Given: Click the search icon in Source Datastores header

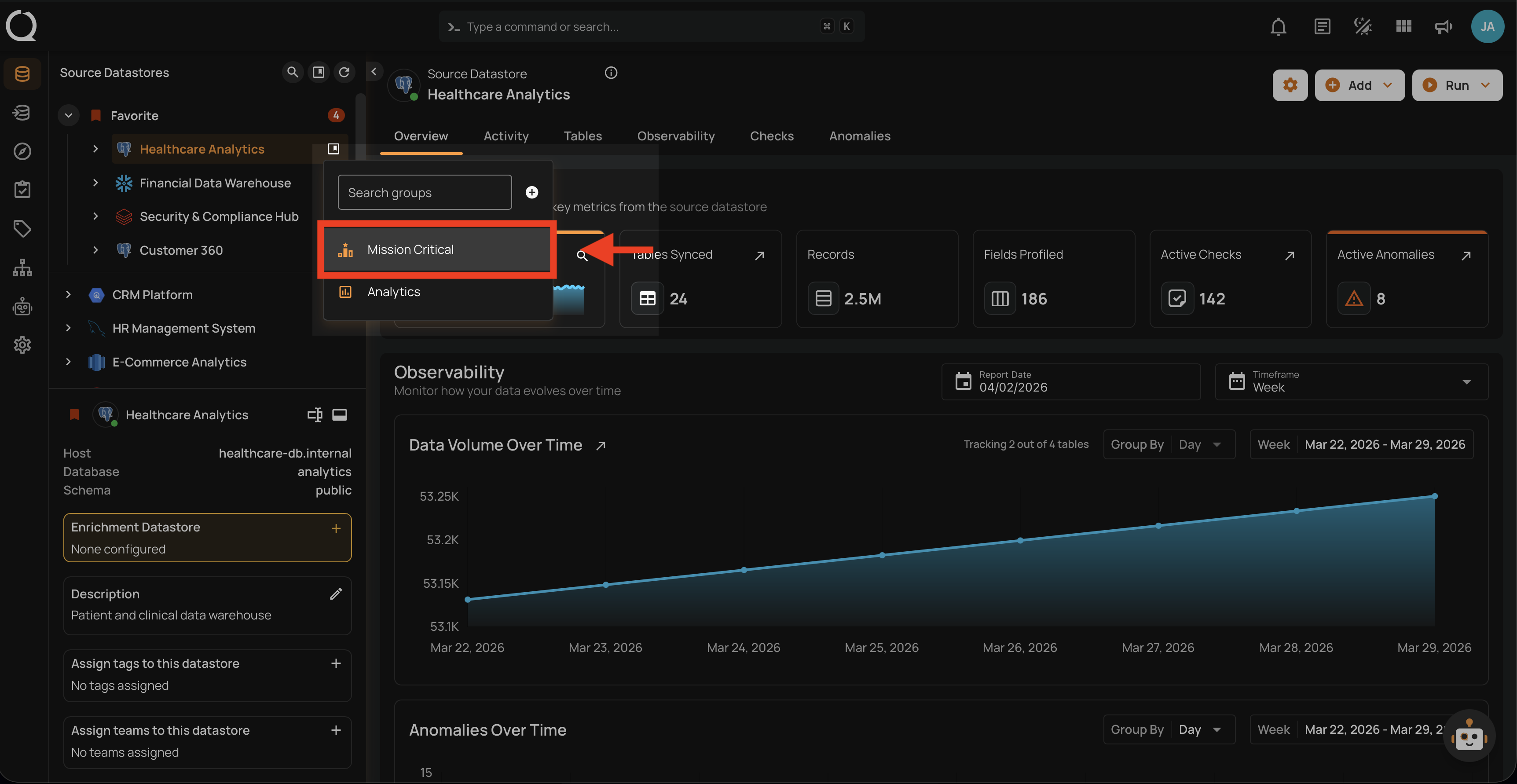Looking at the screenshot, I should click(292, 72).
